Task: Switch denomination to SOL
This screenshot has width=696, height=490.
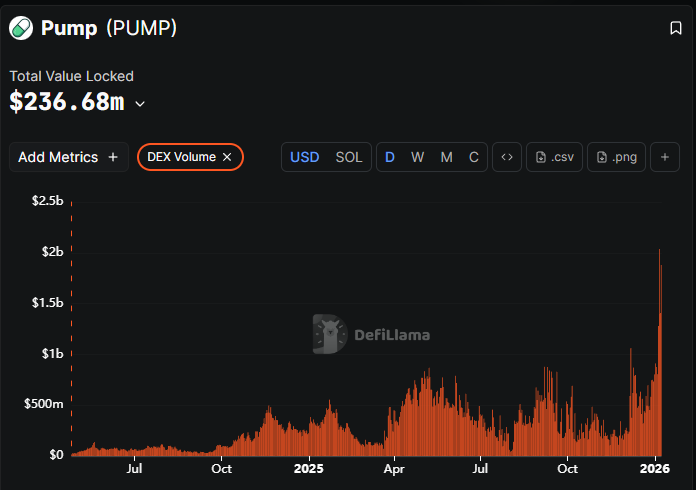Action: pyautogui.click(x=349, y=157)
